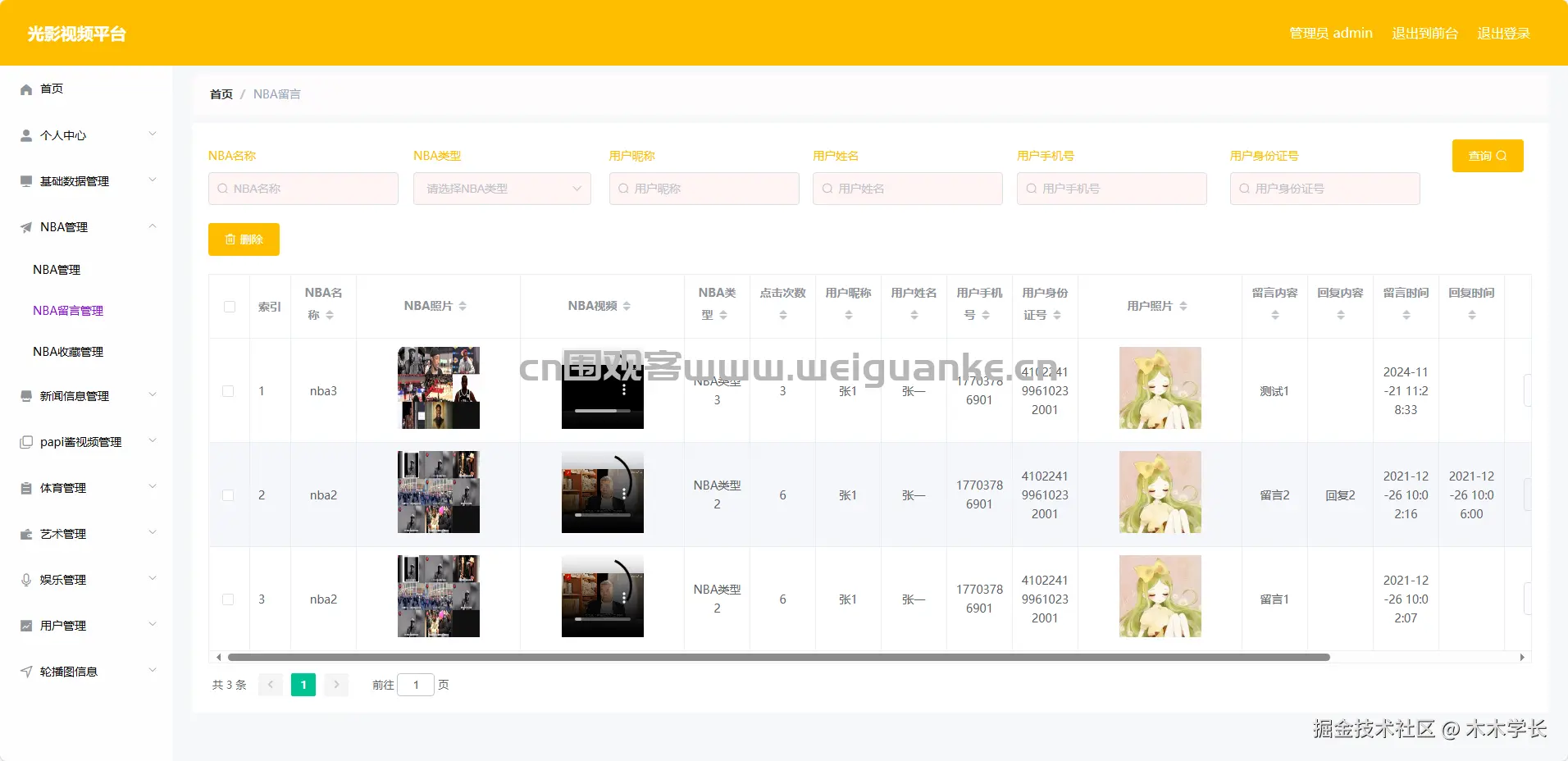Expand the 娱乐管理 menu chevron
This screenshot has height=761, width=1568.
point(153,579)
